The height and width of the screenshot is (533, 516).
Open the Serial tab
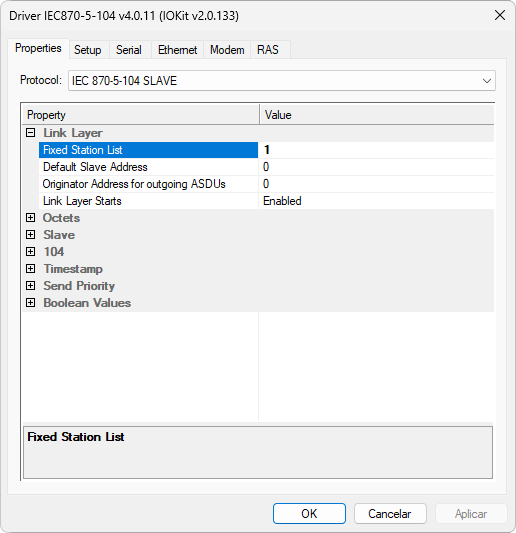click(x=129, y=50)
